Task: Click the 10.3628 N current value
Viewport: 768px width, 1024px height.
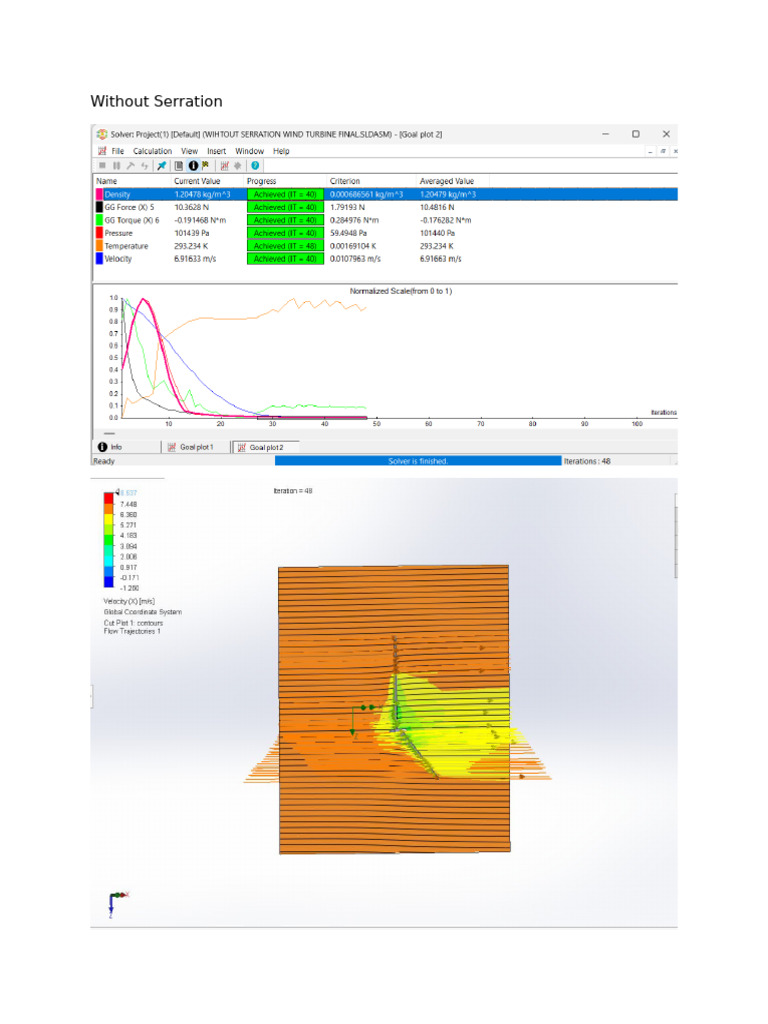Action: (x=192, y=207)
